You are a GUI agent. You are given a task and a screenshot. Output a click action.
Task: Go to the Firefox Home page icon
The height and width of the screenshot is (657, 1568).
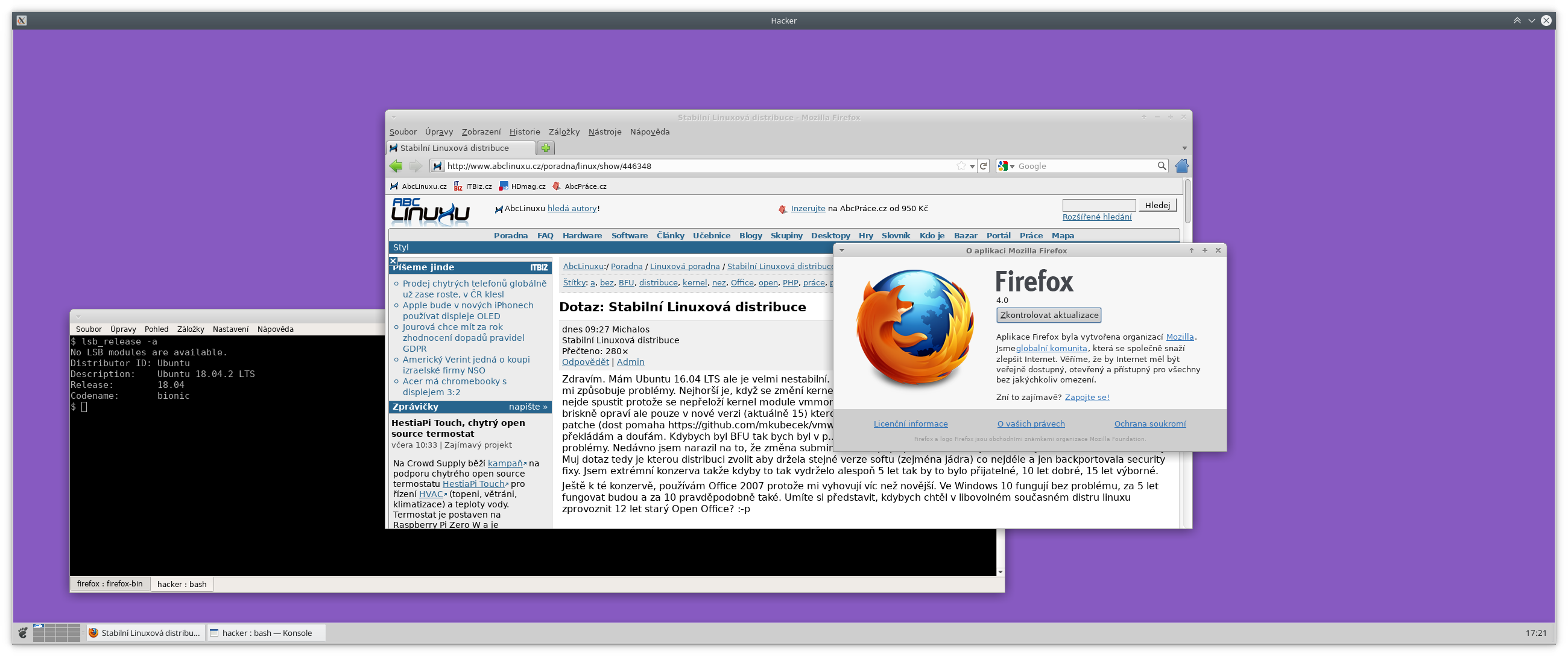pos(1181,166)
